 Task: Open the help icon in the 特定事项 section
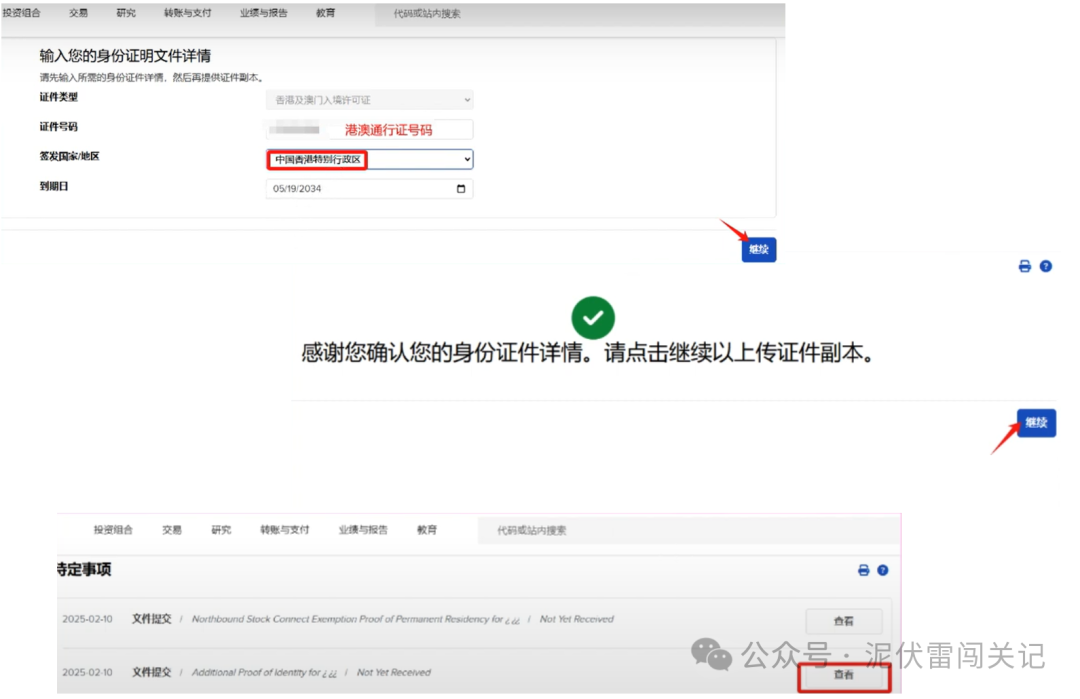(x=881, y=570)
